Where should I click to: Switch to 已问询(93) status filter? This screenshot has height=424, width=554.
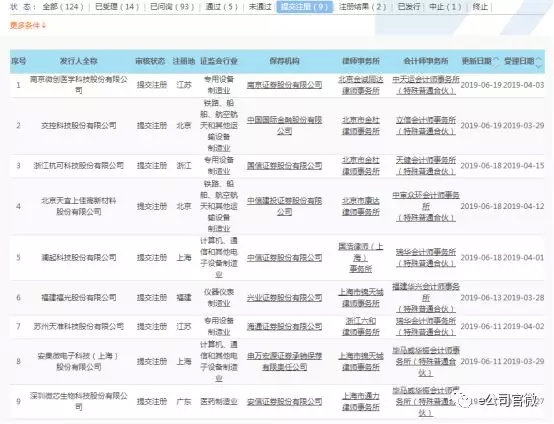coord(172,7)
